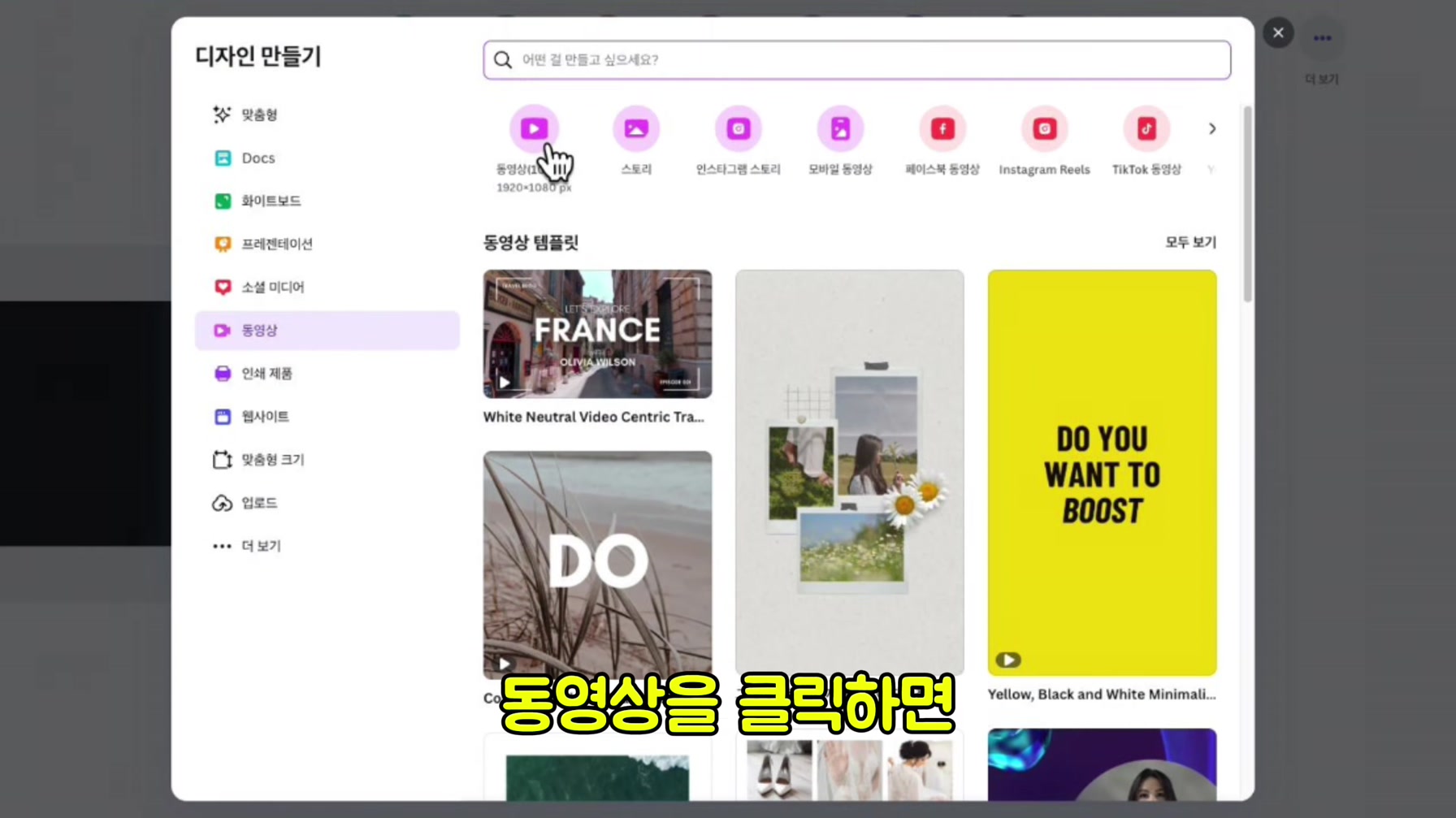Choose the 인스타그램 스토리 icon

[738, 128]
